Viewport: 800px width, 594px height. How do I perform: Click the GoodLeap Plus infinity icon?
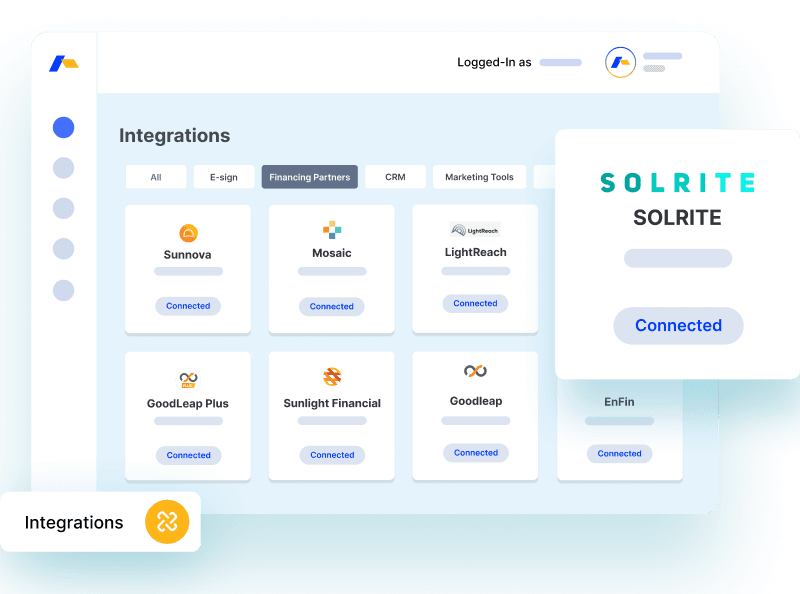coord(188,379)
